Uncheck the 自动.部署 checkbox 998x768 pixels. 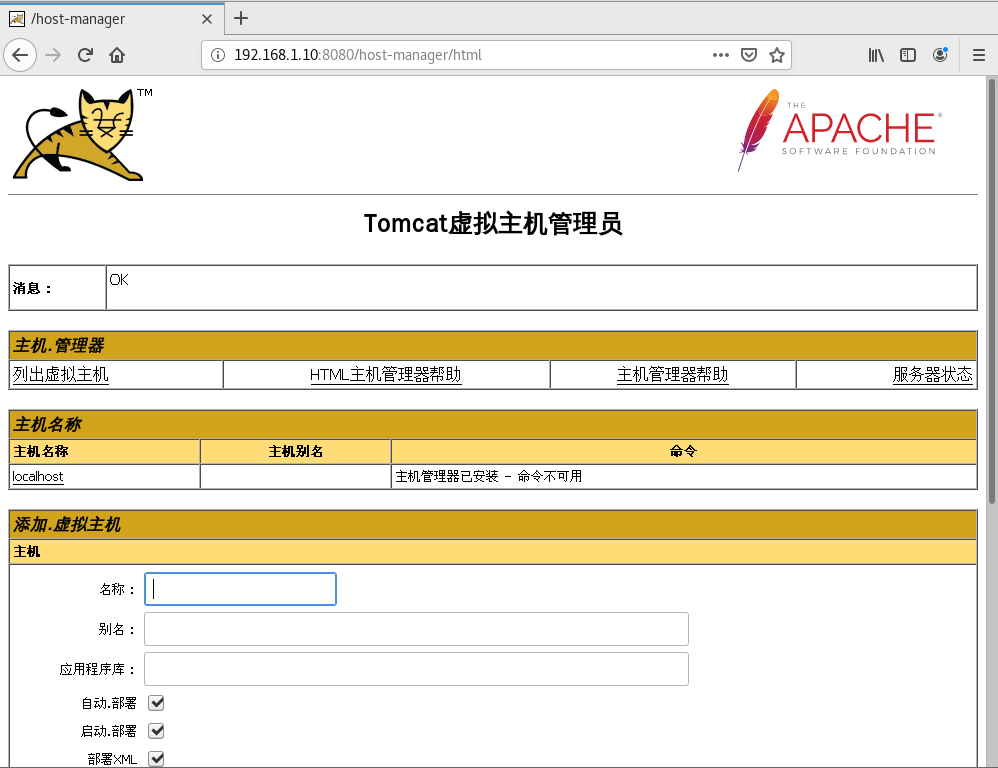pos(157,703)
